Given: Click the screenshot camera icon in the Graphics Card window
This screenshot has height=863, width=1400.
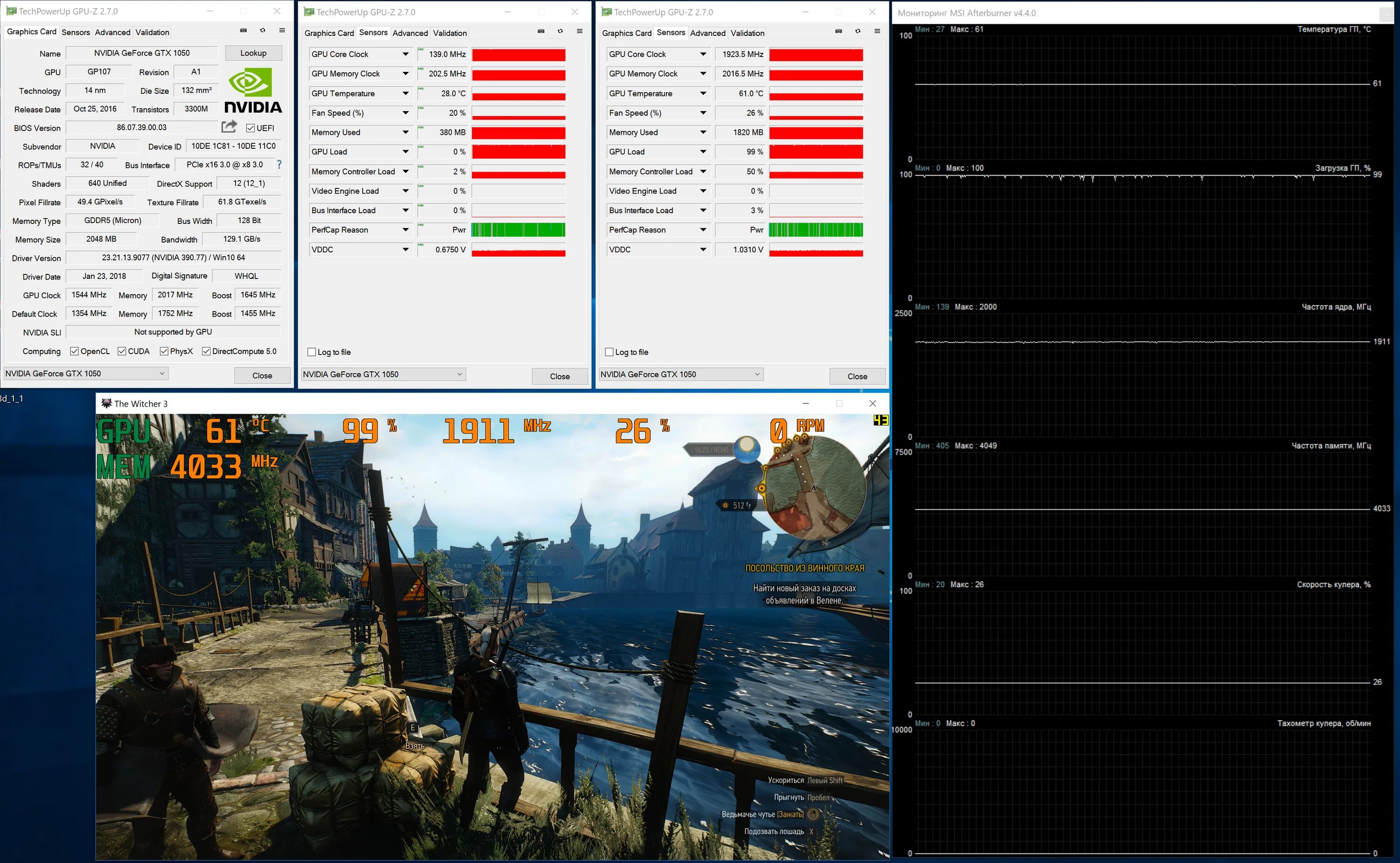Looking at the screenshot, I should point(243,30).
